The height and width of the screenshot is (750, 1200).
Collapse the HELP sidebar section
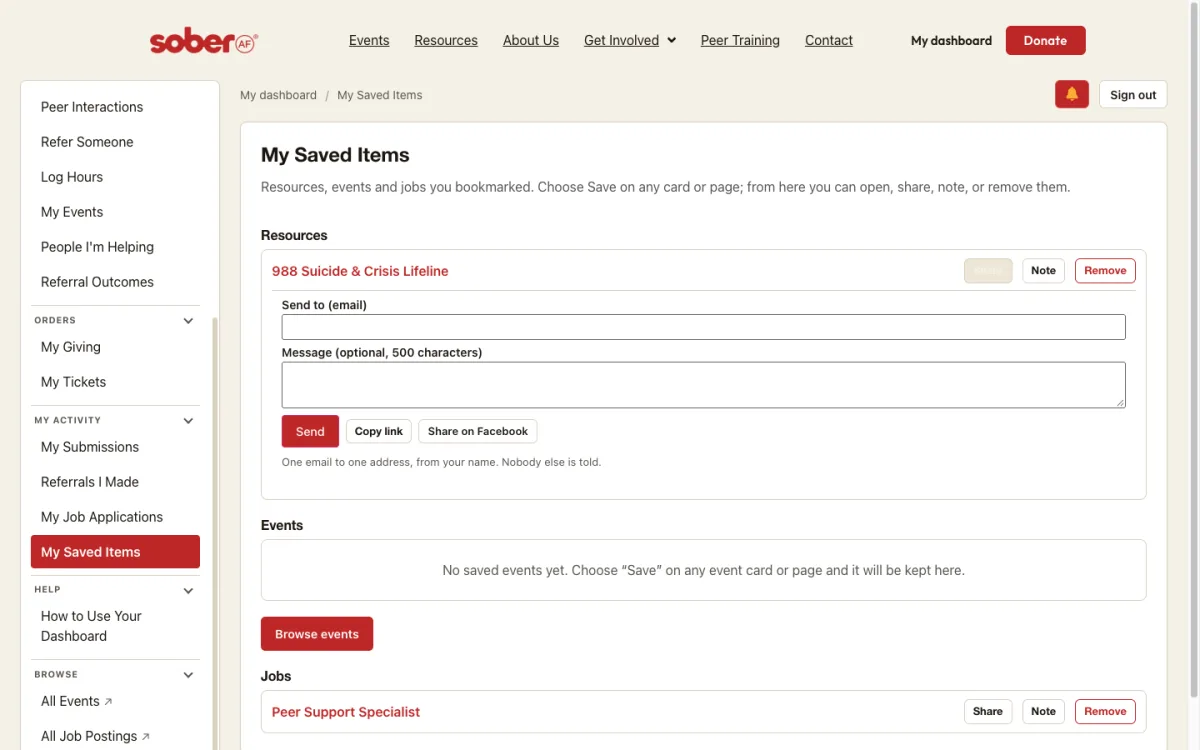point(188,591)
